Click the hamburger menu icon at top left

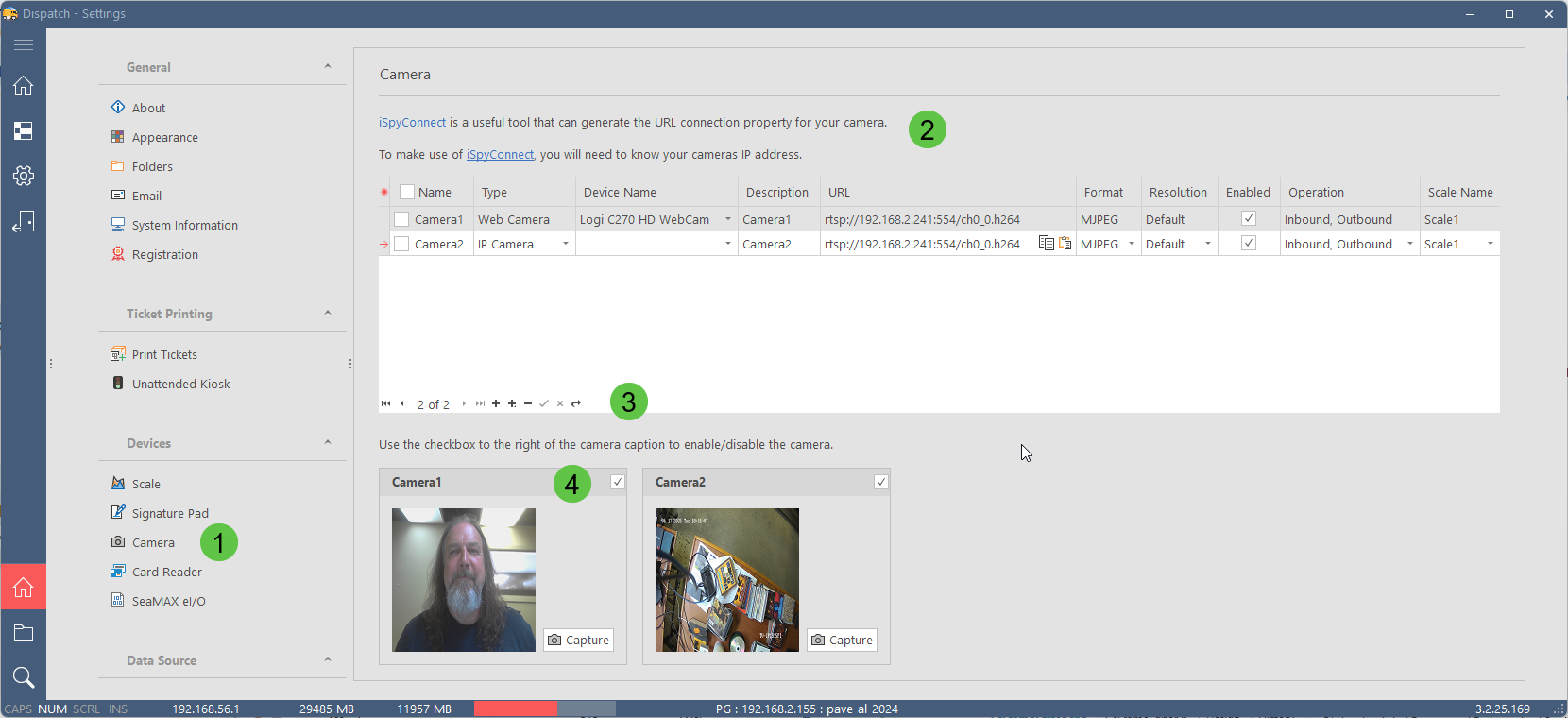(24, 44)
